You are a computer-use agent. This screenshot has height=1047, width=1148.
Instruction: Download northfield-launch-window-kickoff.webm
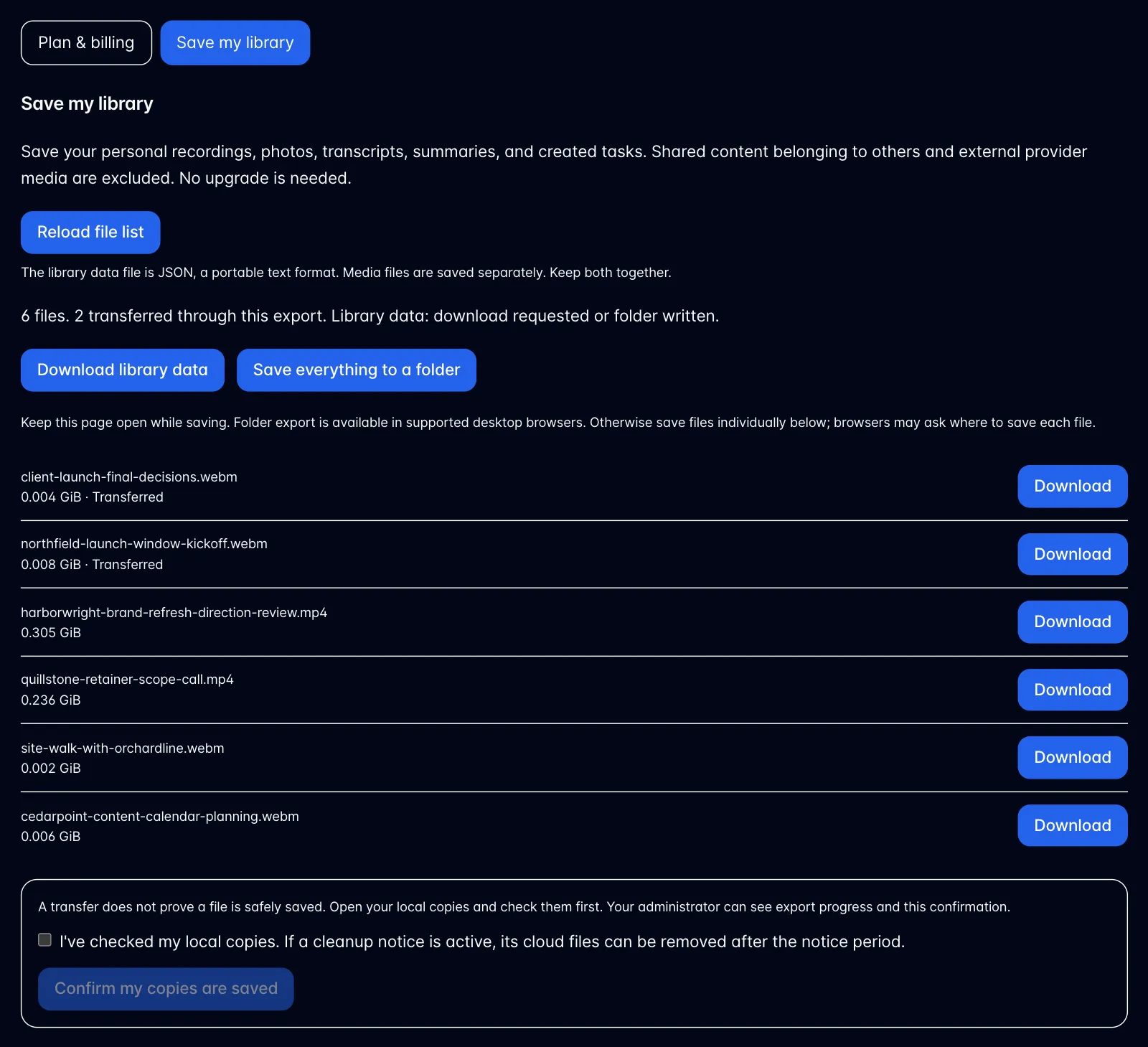coord(1073,554)
